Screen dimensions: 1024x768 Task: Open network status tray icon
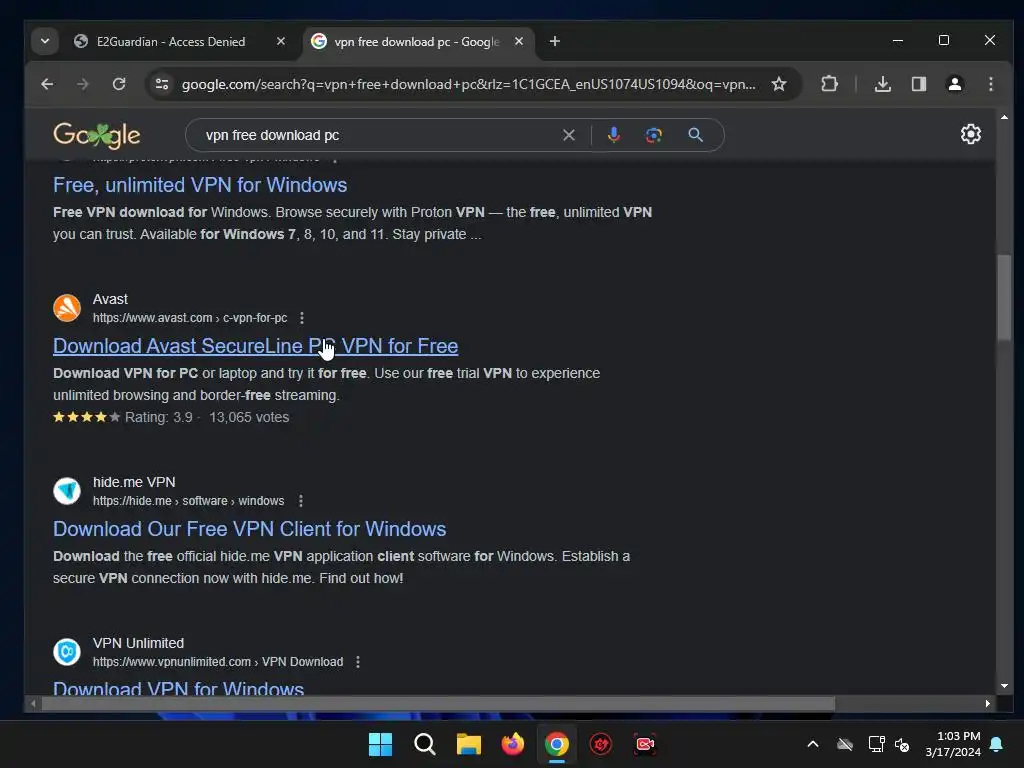(x=876, y=744)
